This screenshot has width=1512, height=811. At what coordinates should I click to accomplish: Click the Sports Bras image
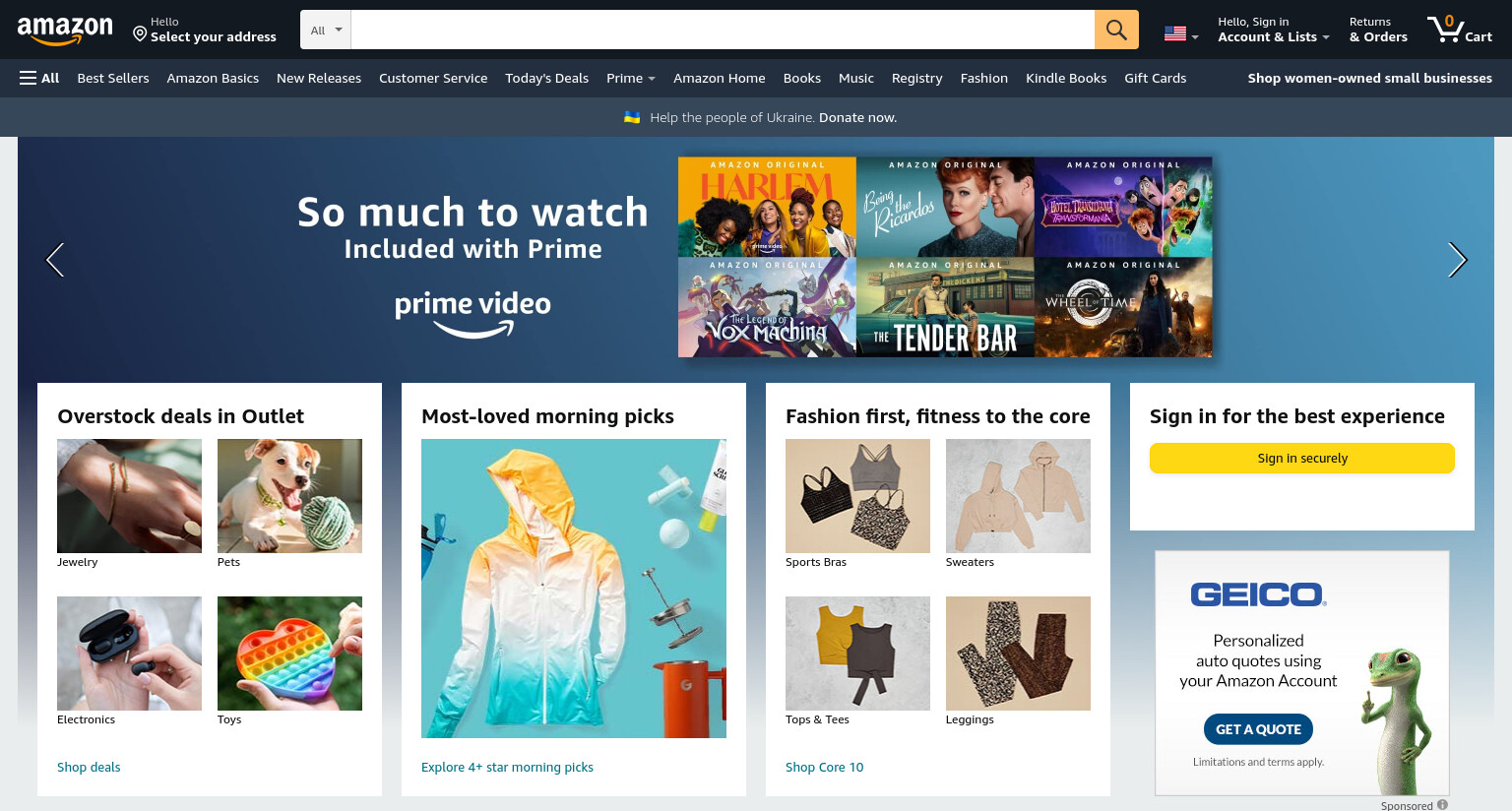coord(857,496)
